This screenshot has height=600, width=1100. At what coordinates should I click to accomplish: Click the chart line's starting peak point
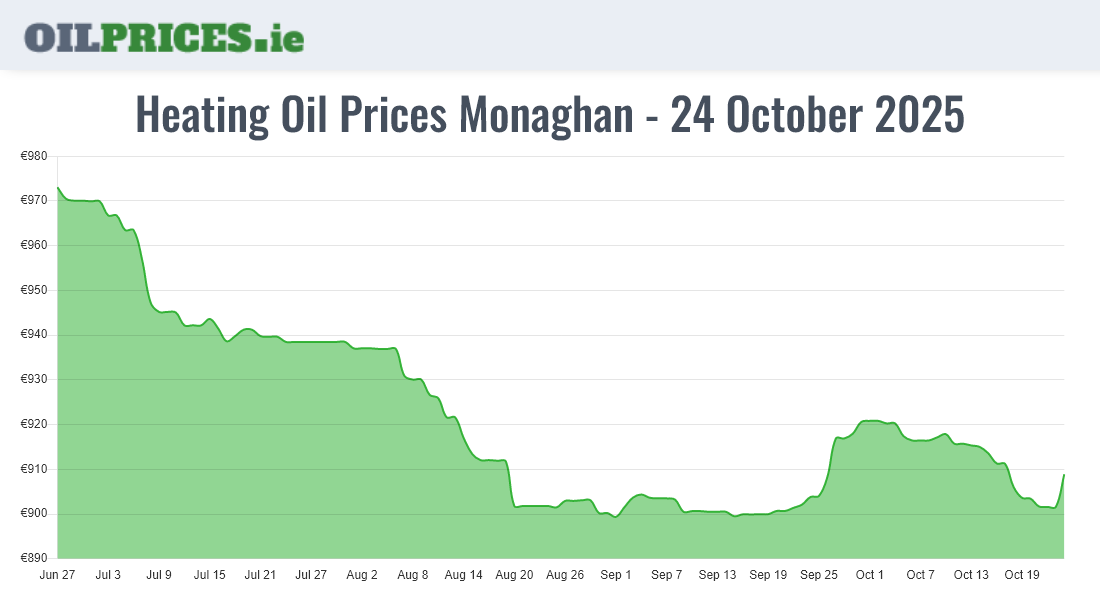coord(58,188)
